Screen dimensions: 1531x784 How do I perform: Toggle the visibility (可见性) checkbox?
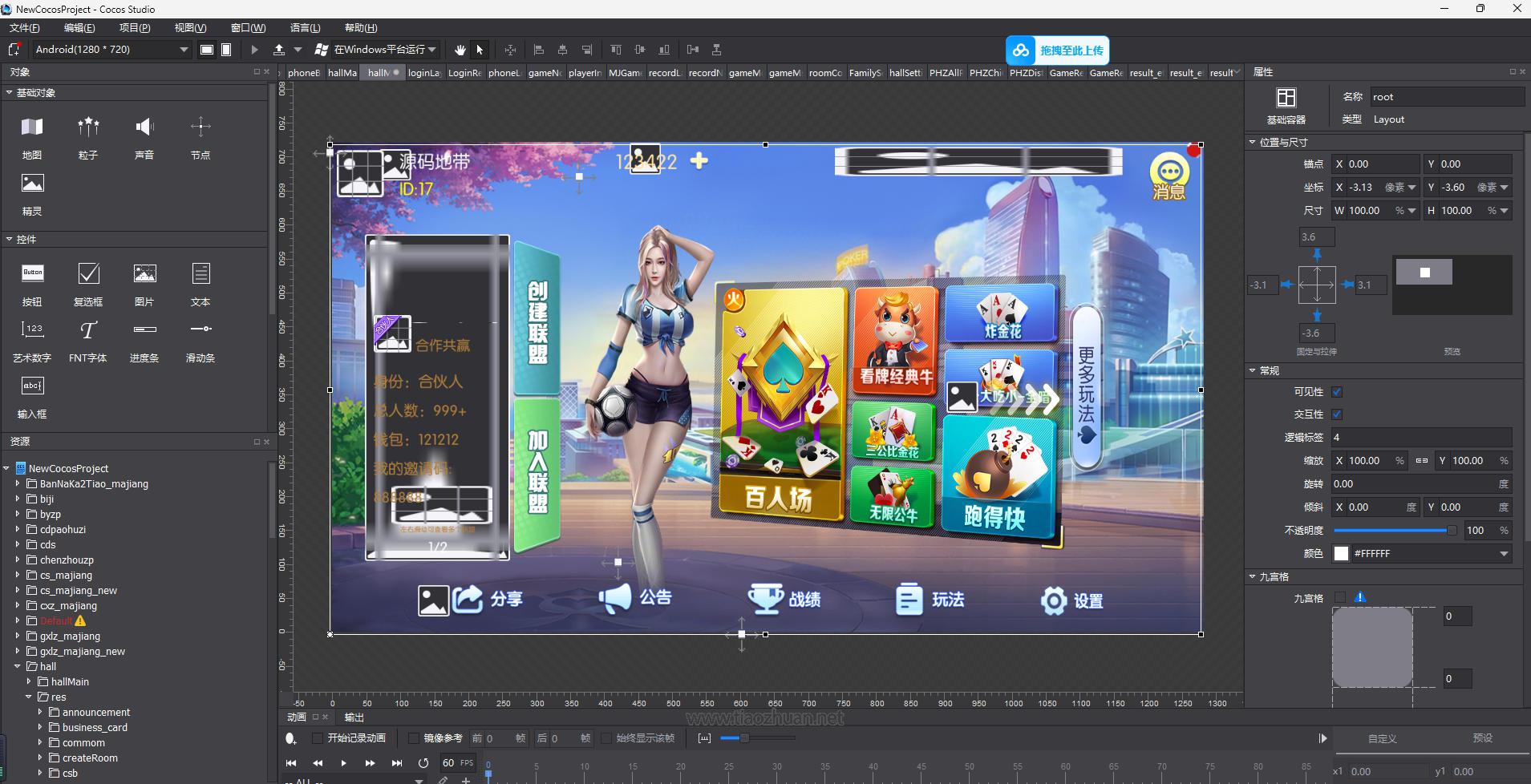tap(1337, 392)
